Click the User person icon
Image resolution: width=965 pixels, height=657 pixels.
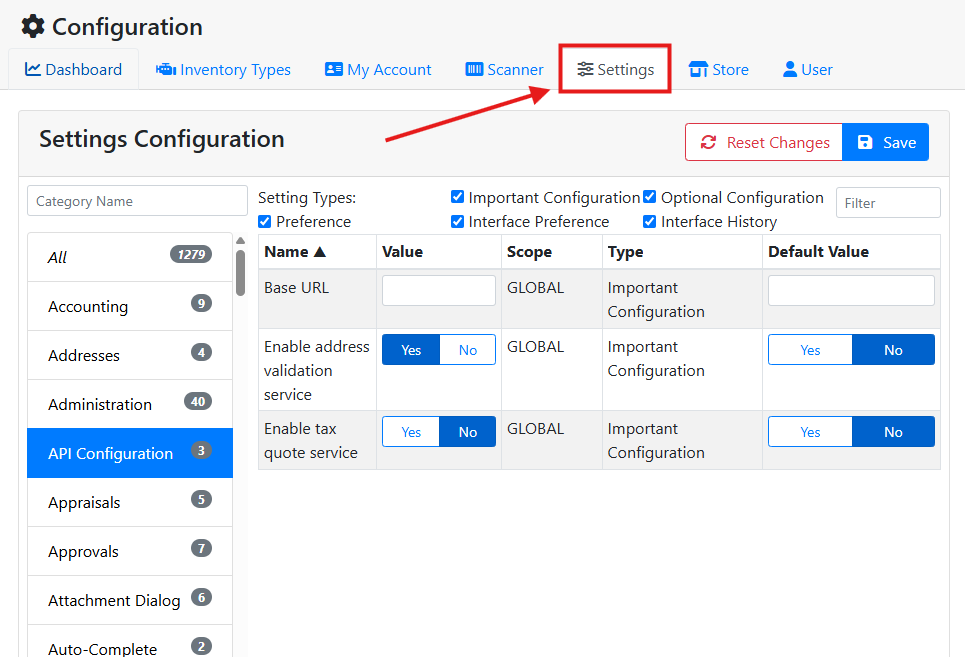[x=790, y=69]
